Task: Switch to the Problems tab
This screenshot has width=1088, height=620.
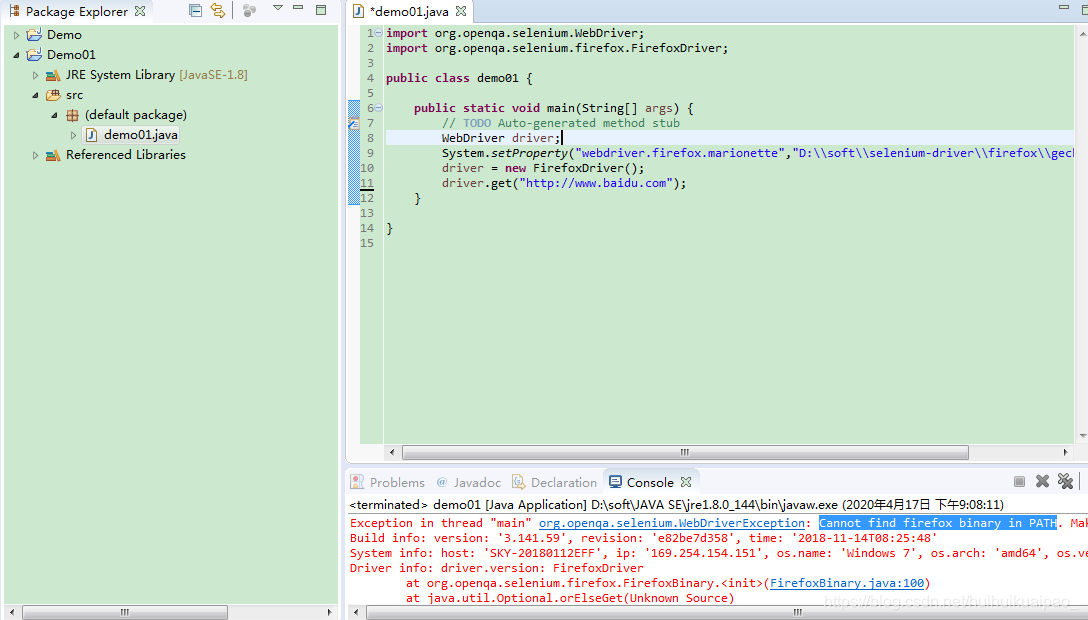Action: coord(396,481)
